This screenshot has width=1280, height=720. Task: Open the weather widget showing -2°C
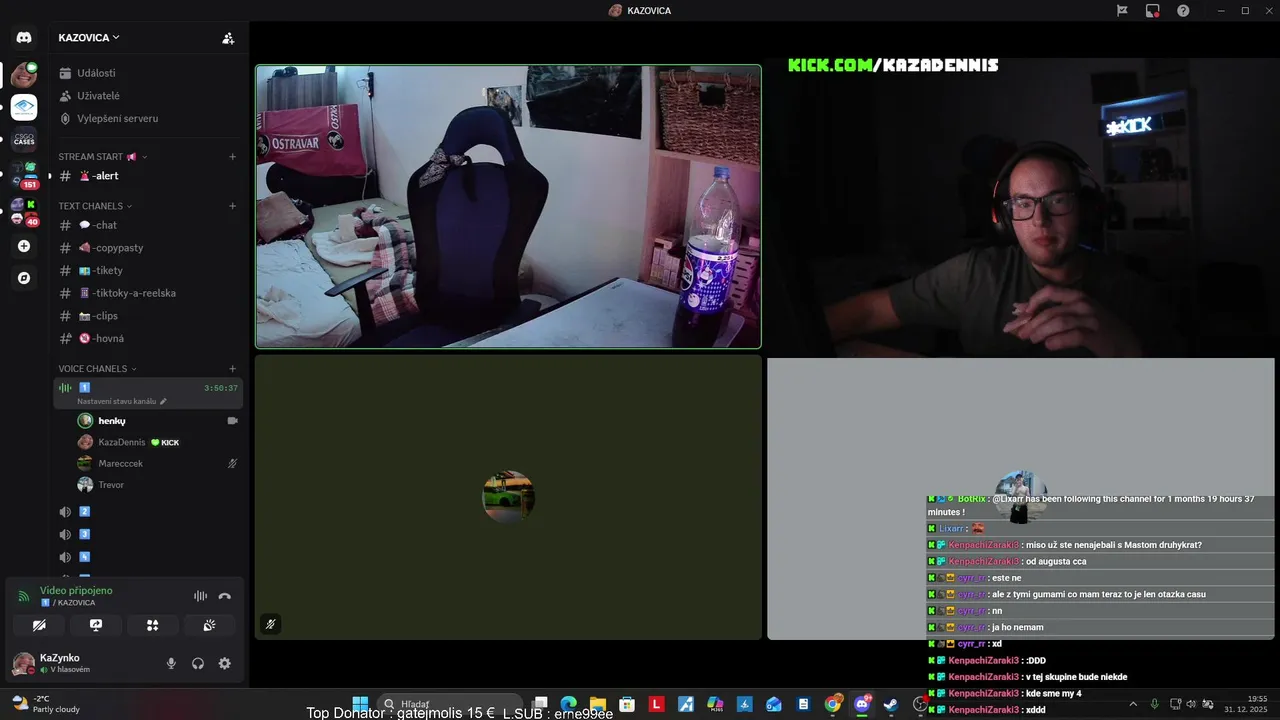coord(45,704)
